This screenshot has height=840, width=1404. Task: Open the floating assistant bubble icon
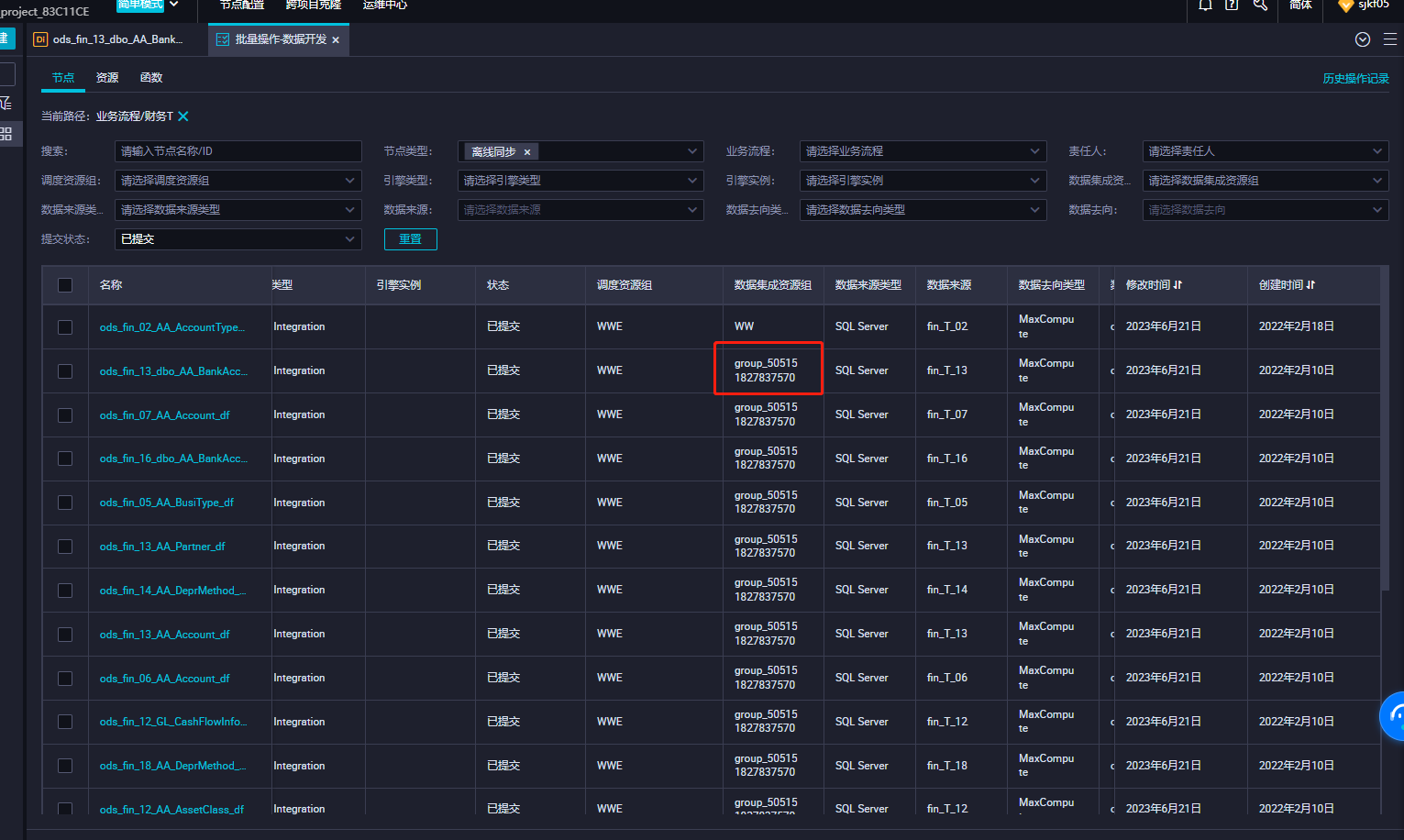click(x=1394, y=715)
